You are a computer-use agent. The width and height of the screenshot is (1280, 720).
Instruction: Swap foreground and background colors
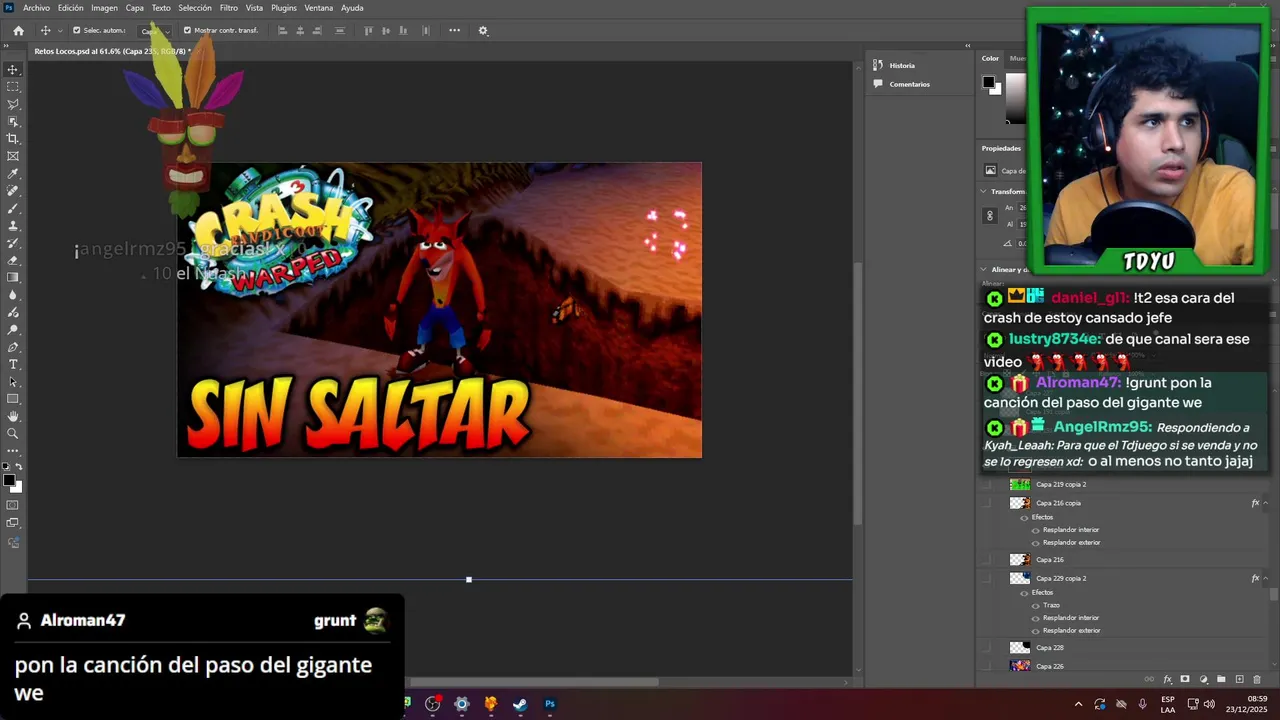point(19,467)
